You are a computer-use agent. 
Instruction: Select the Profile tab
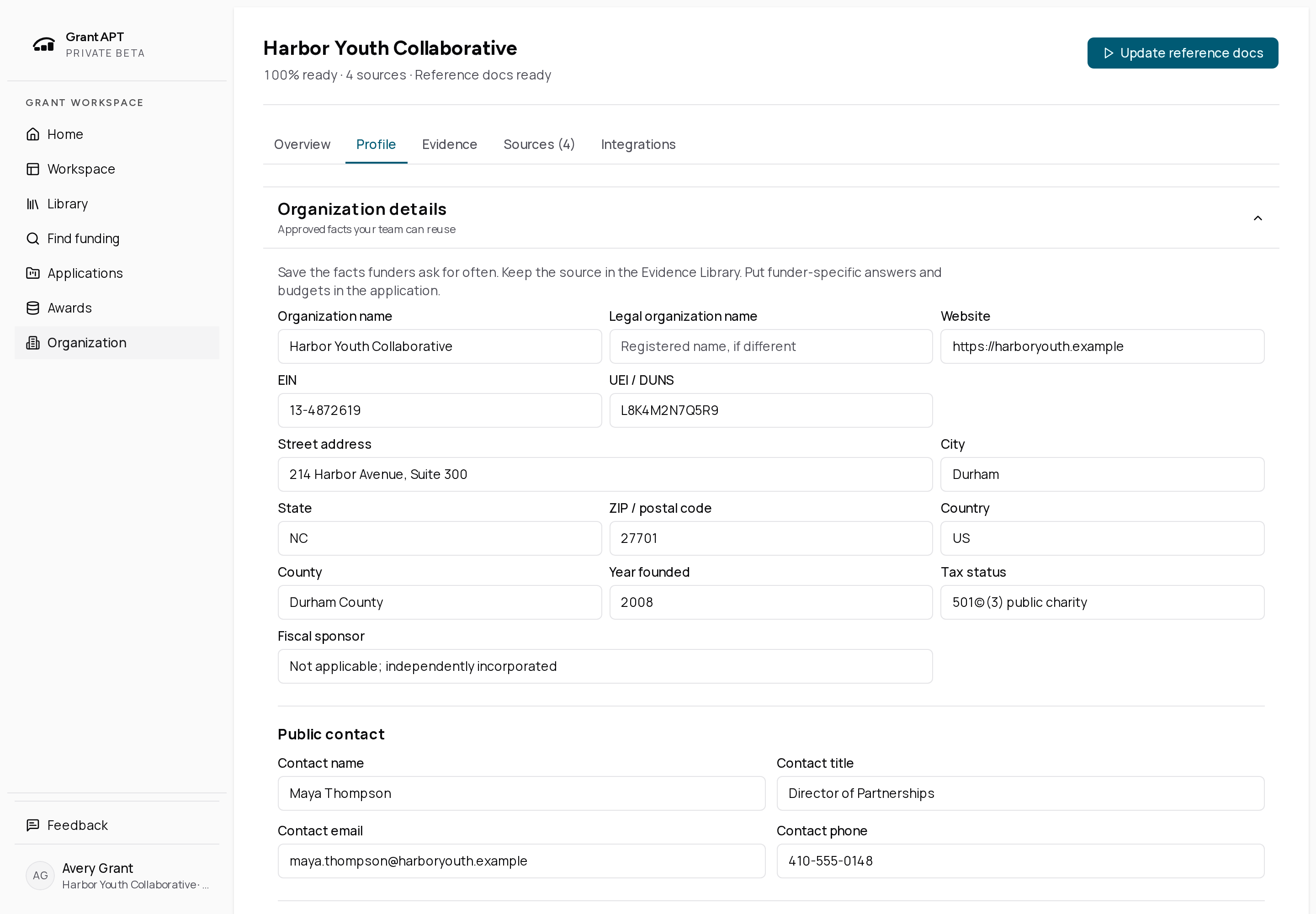point(376,144)
